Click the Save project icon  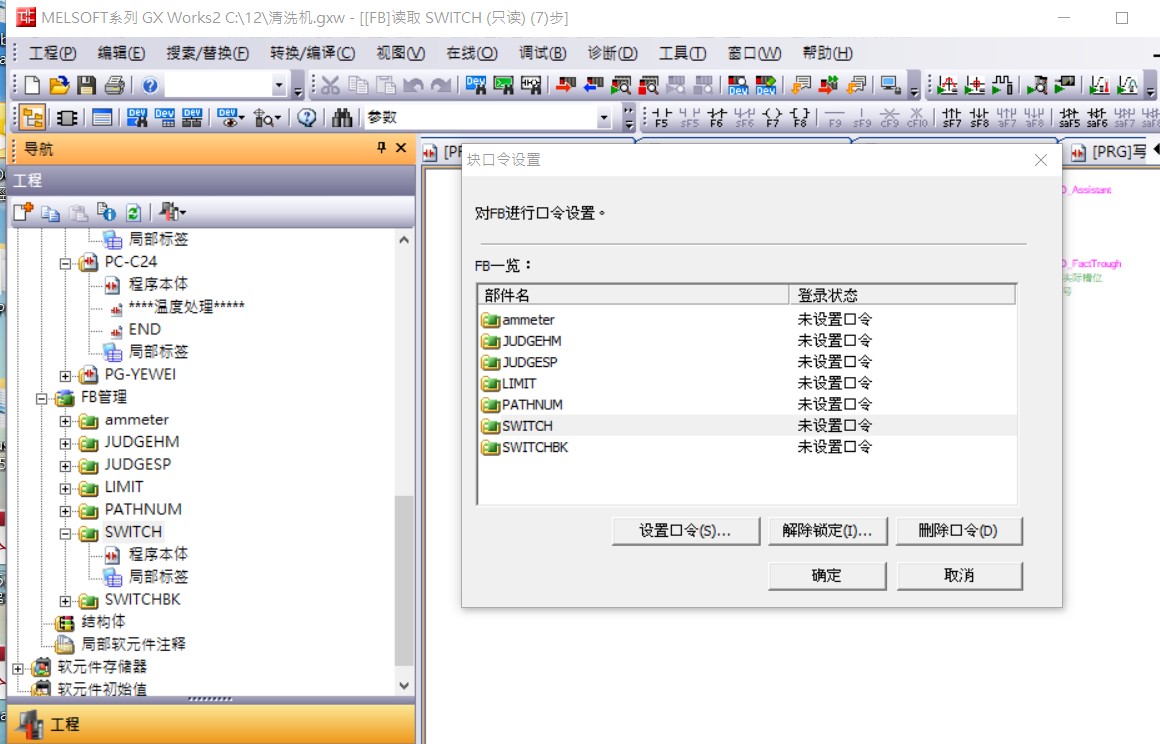[87, 85]
